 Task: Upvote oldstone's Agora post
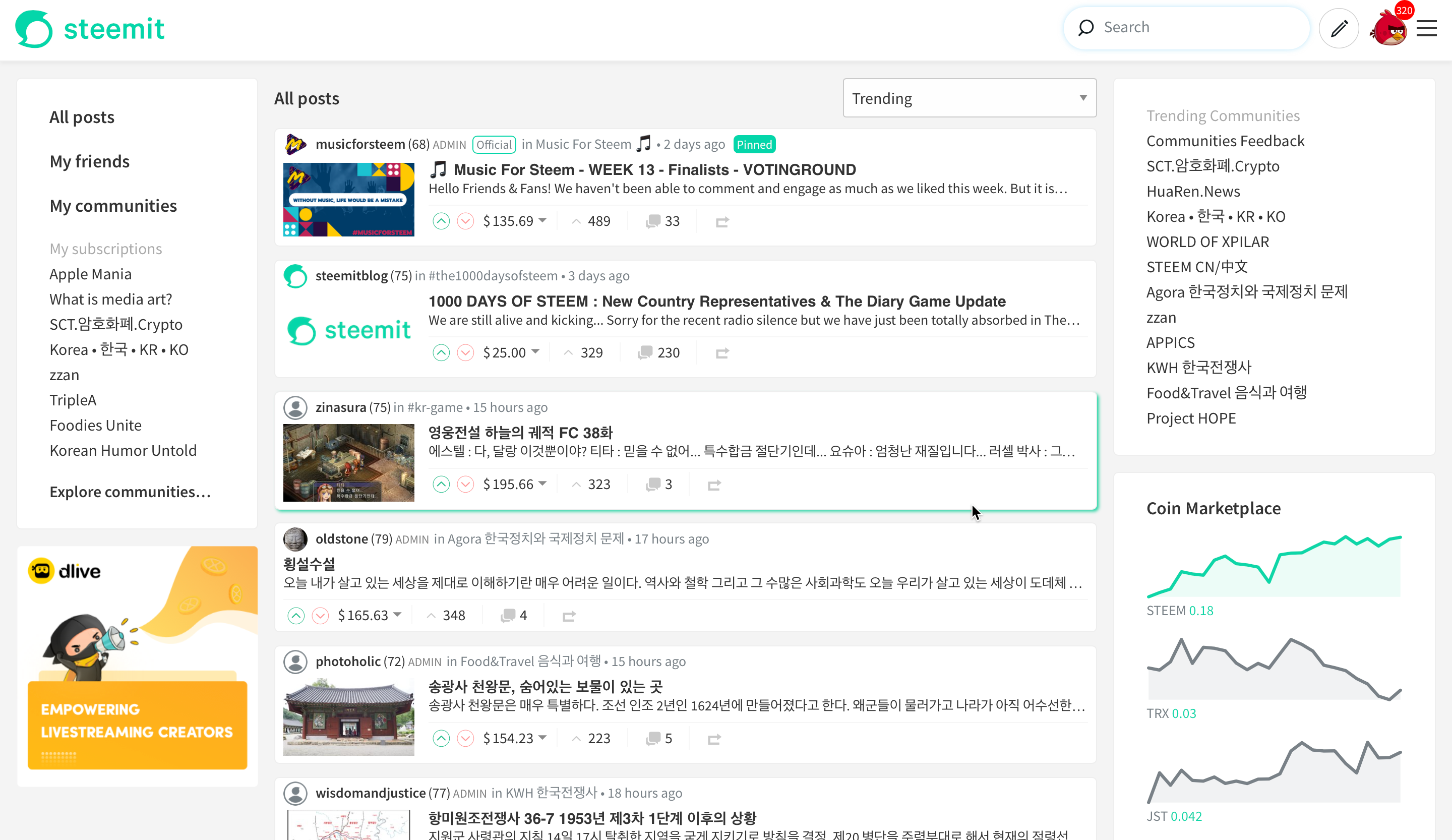coord(295,616)
